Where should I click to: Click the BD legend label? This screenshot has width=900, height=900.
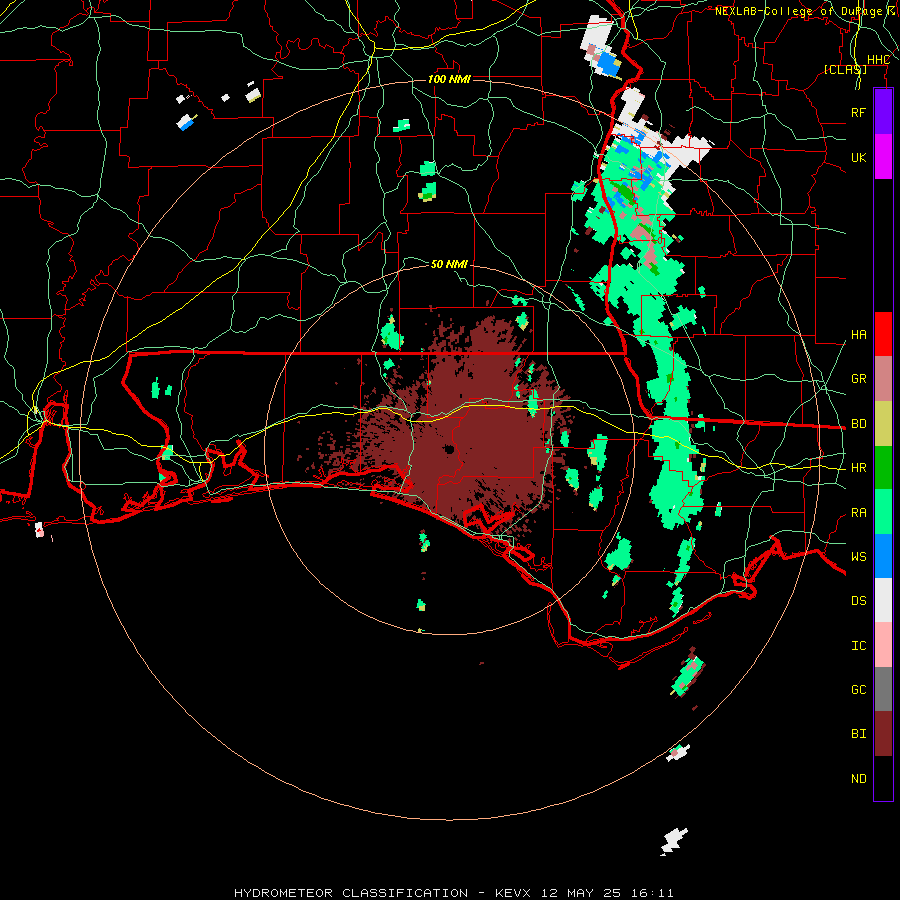click(x=858, y=424)
